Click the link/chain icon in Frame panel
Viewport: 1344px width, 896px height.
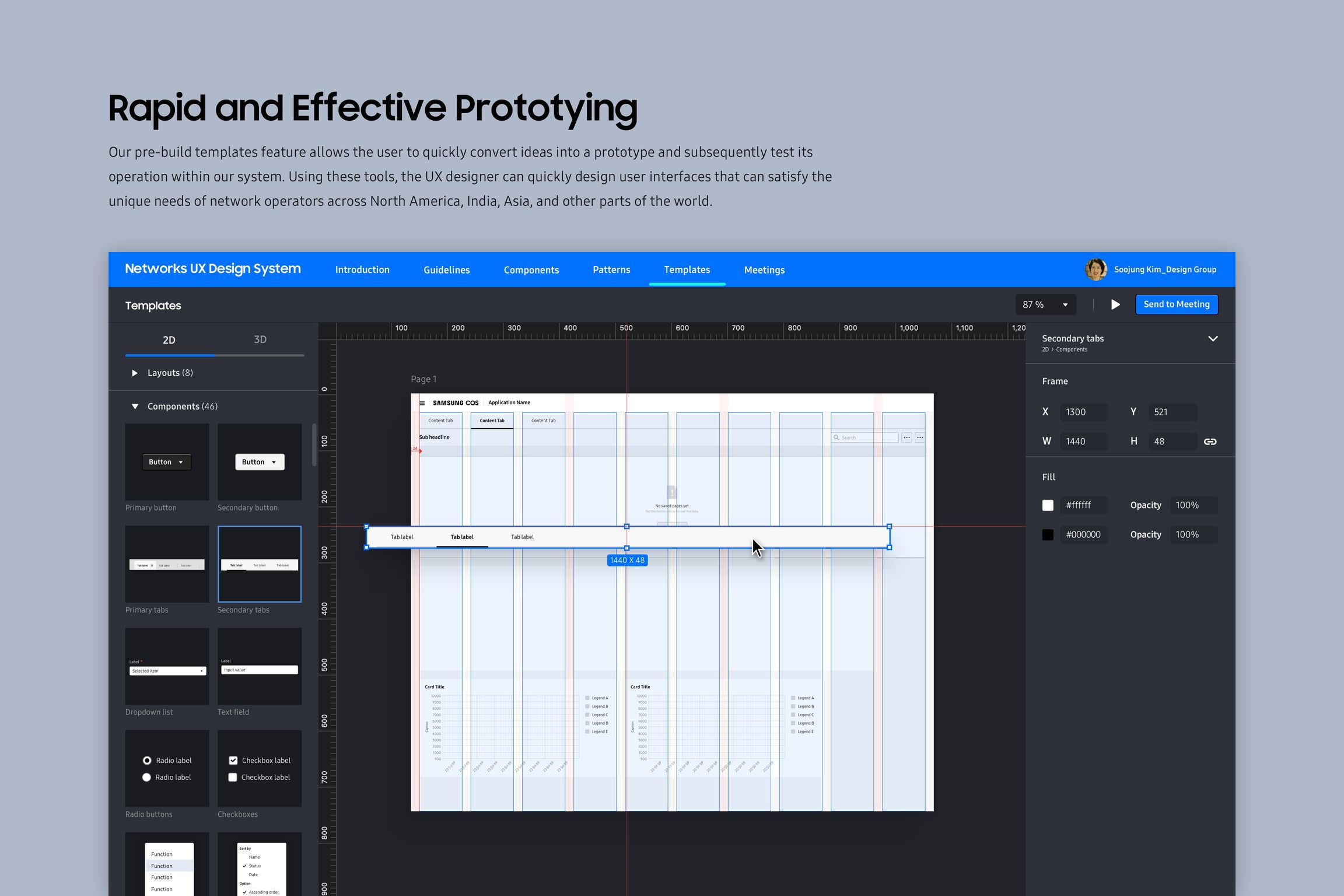point(1211,441)
